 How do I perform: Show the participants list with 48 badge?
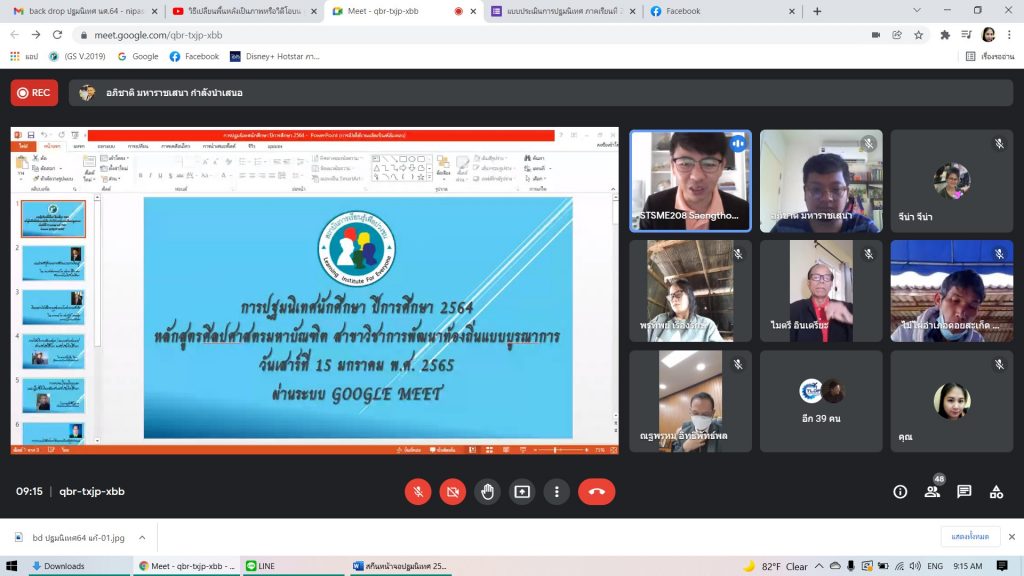(x=932, y=491)
